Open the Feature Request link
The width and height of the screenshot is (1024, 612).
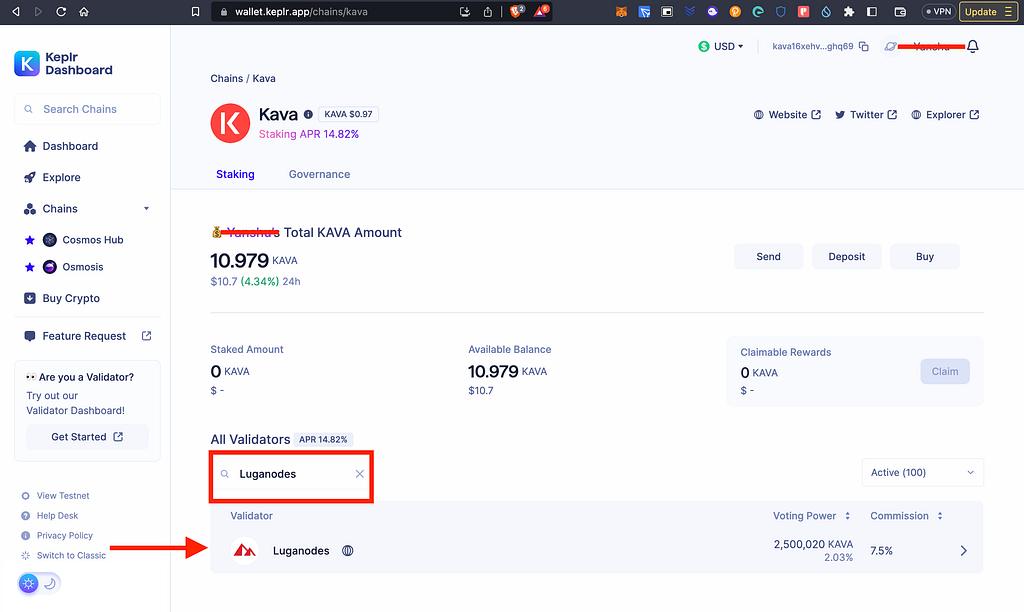(88, 336)
